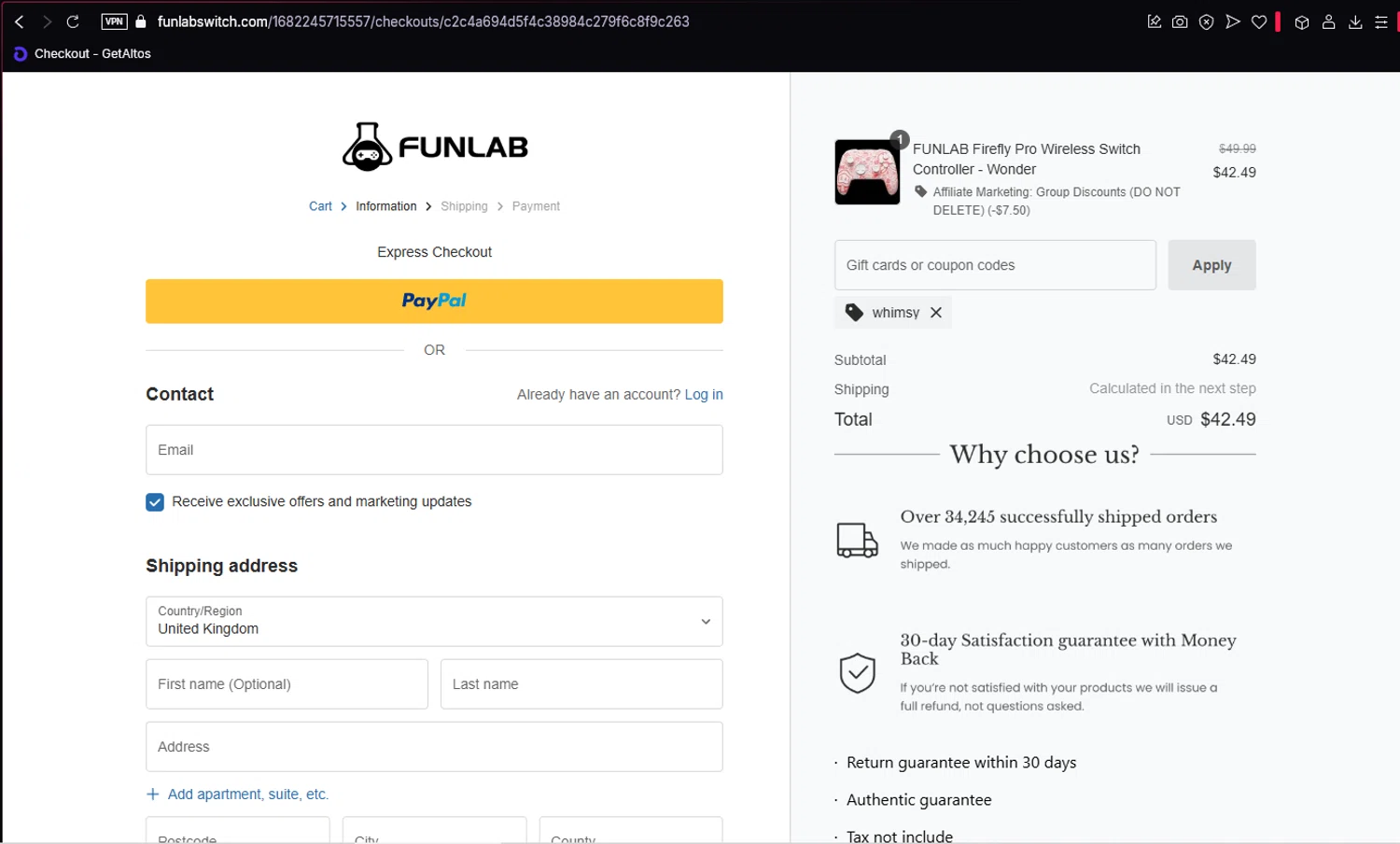Screen dimensions: 1400x844
Task: Open the ad blocker shield icon
Action: tap(1206, 21)
